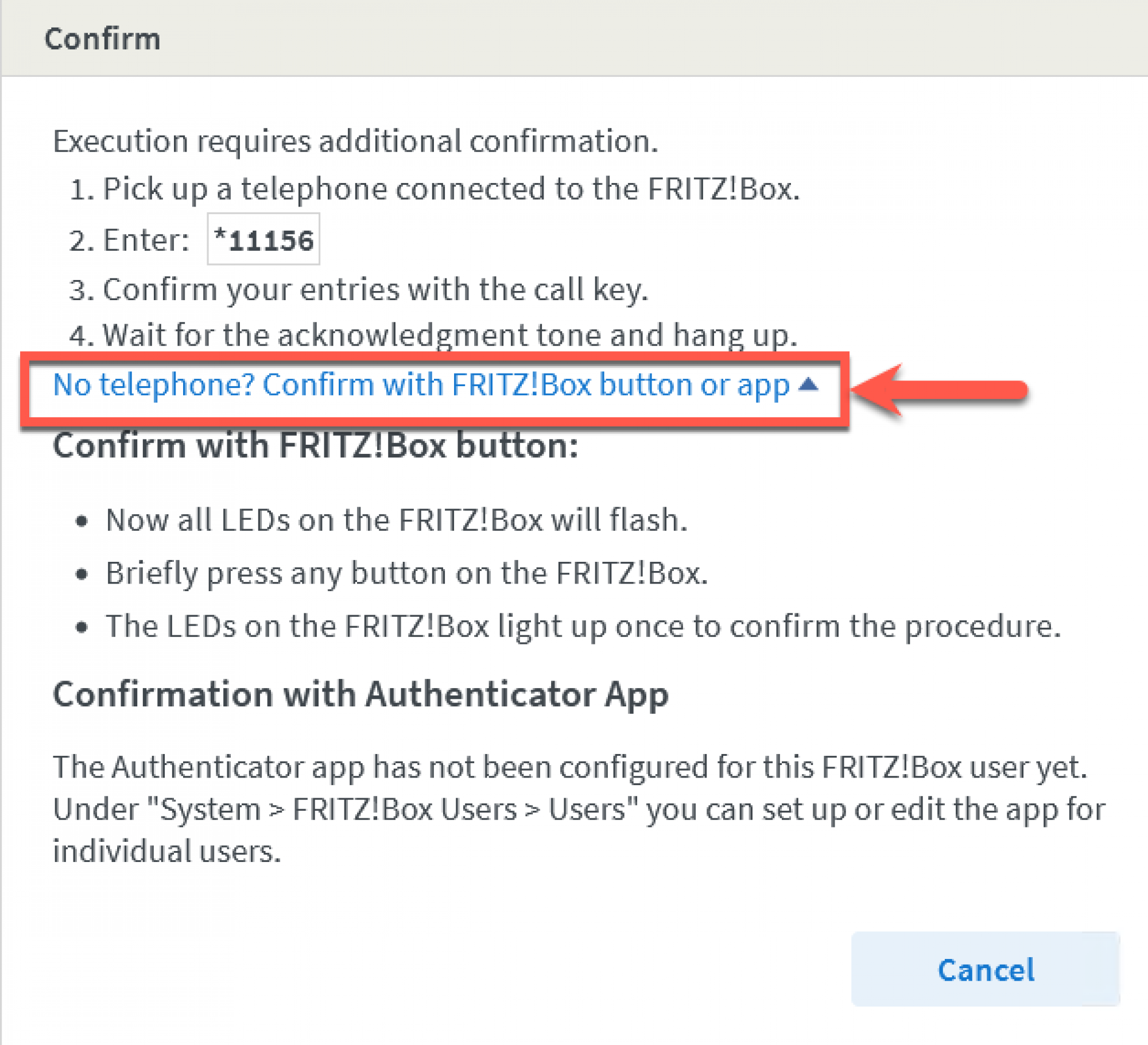Select the code field showing *11156

tap(263, 240)
